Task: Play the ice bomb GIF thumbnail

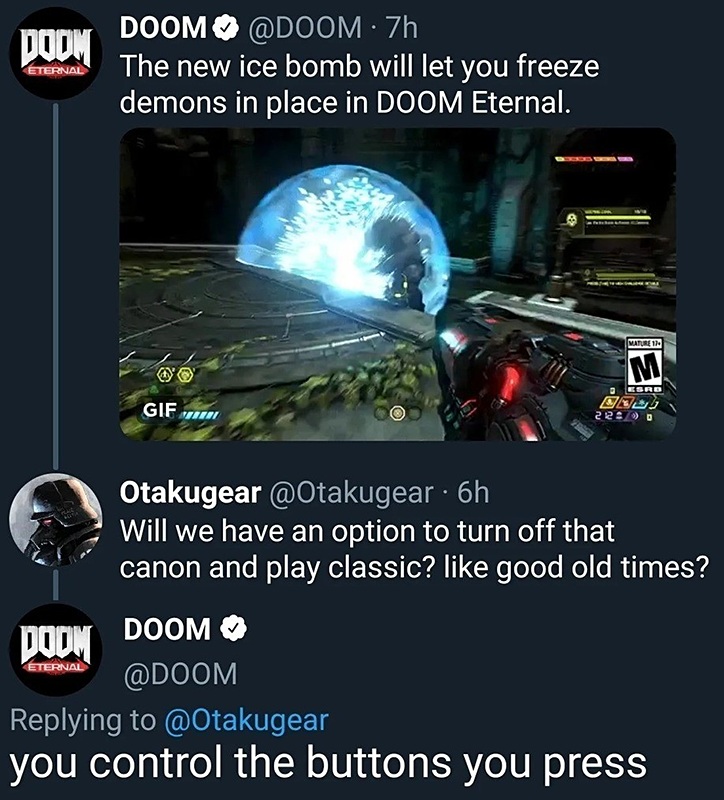Action: (397, 284)
